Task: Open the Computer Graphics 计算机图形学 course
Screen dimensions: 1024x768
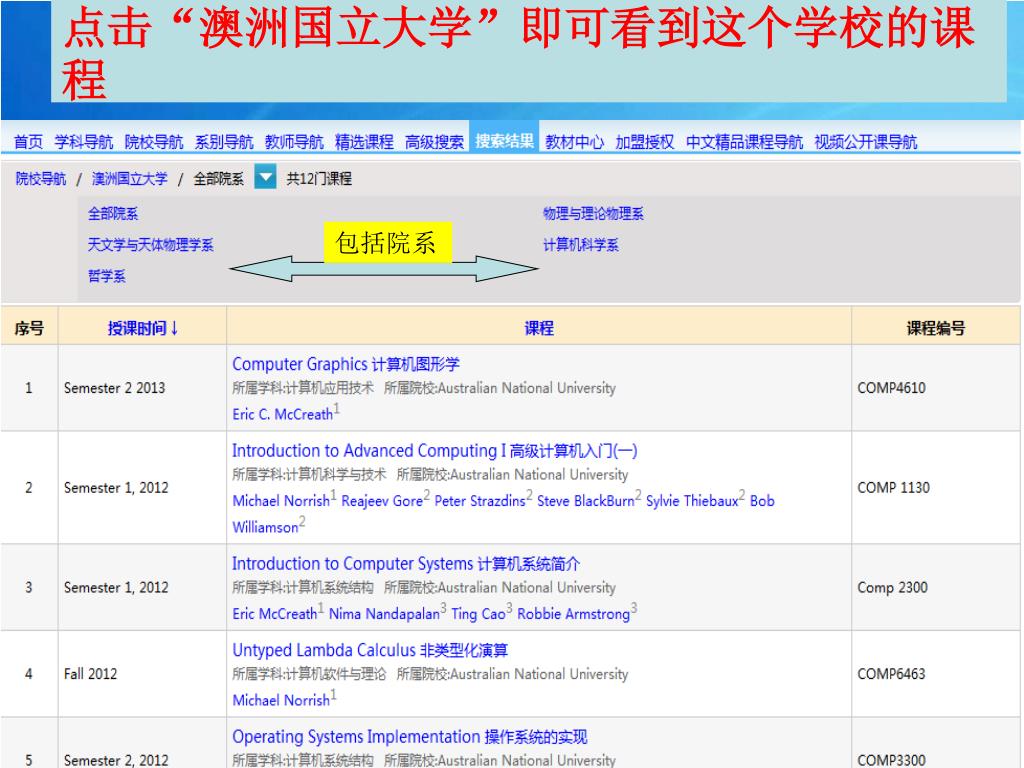Action: pos(346,364)
